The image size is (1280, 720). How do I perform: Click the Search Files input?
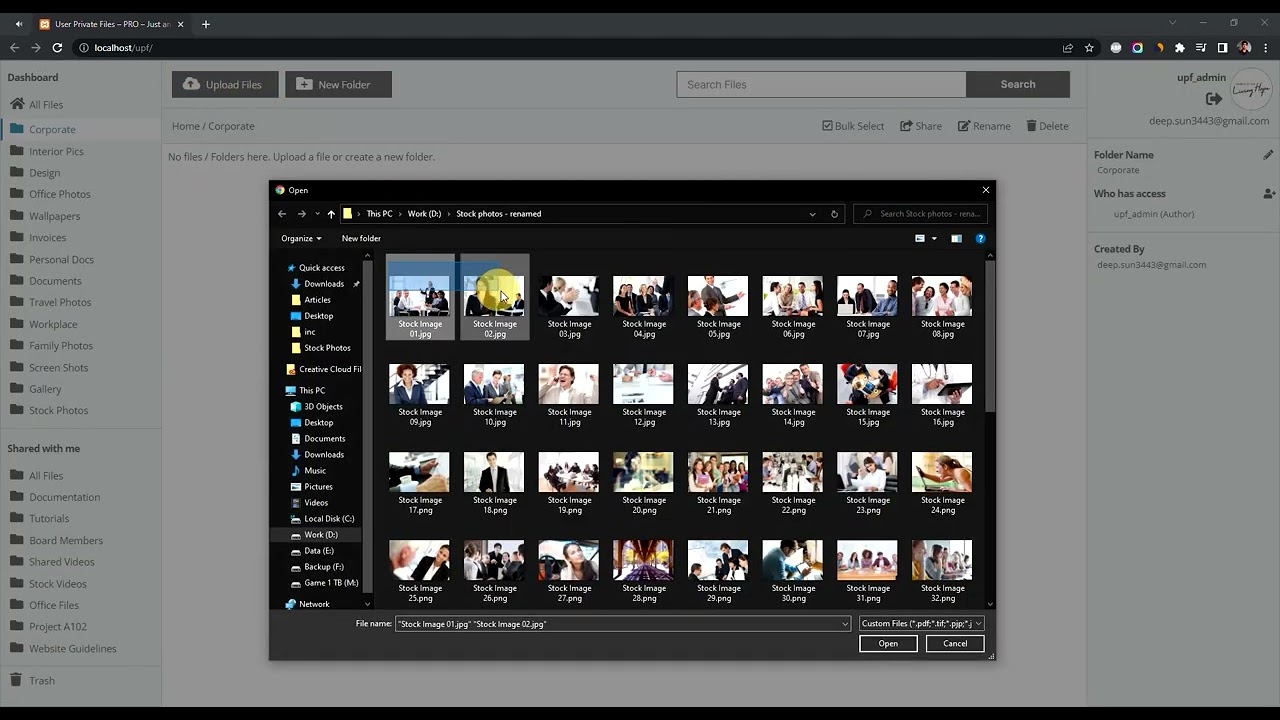pyautogui.click(x=821, y=85)
